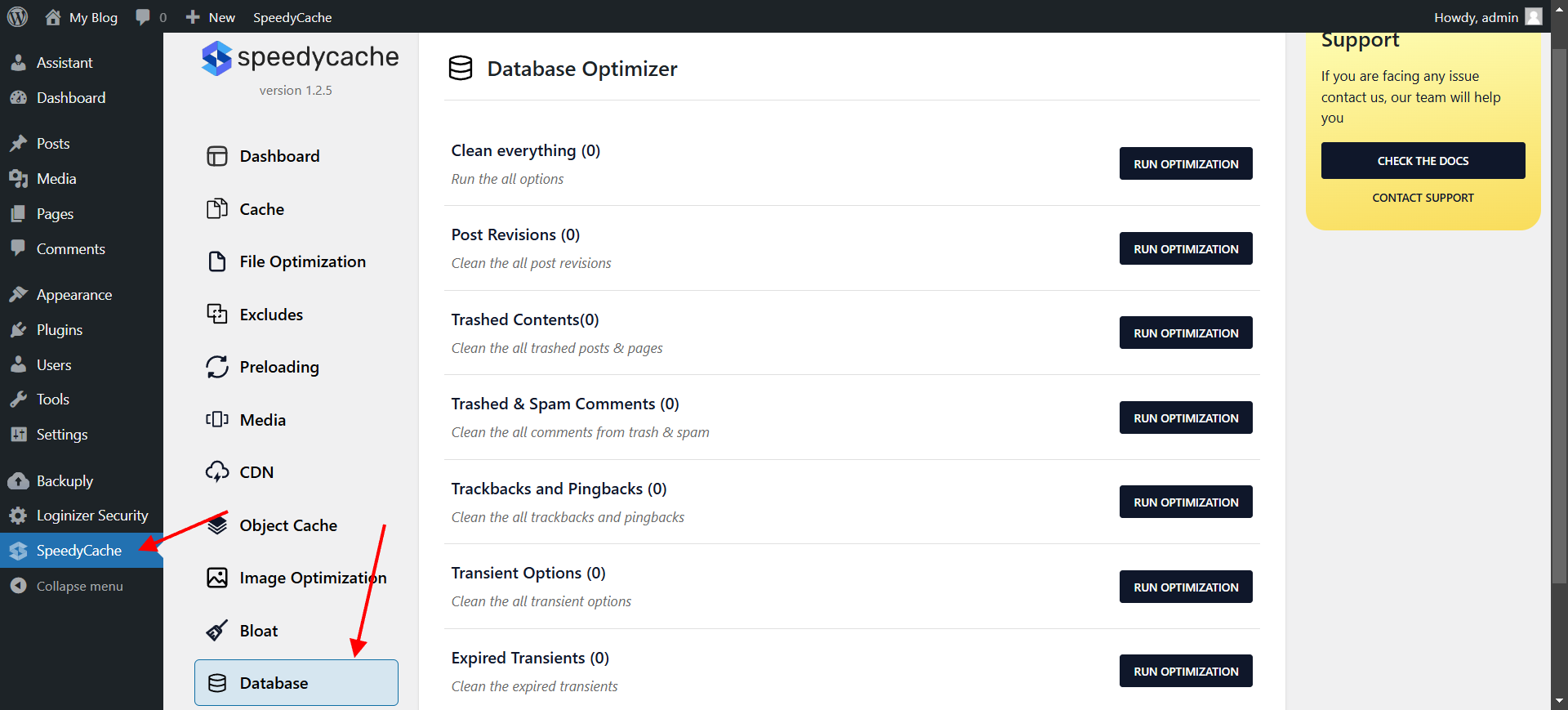Click the Posts pin icon

[19, 144]
